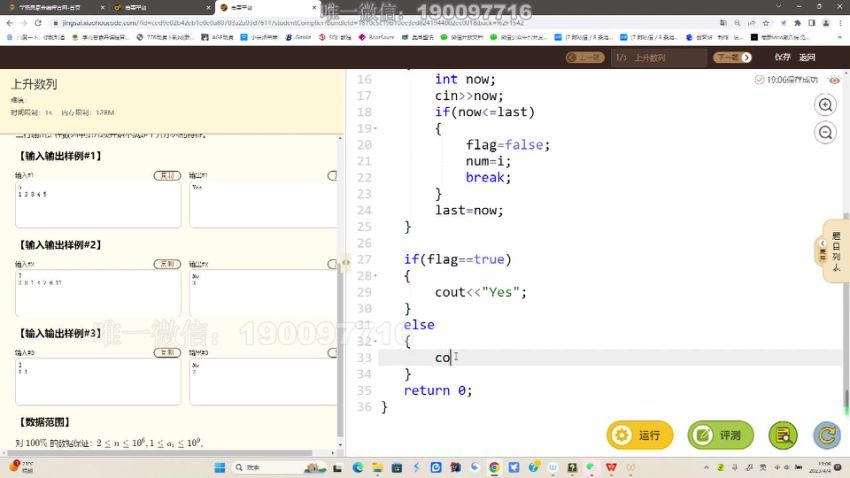Open the 题目列表 side panel tab
This screenshot has width=850, height=478.
(x=835, y=251)
